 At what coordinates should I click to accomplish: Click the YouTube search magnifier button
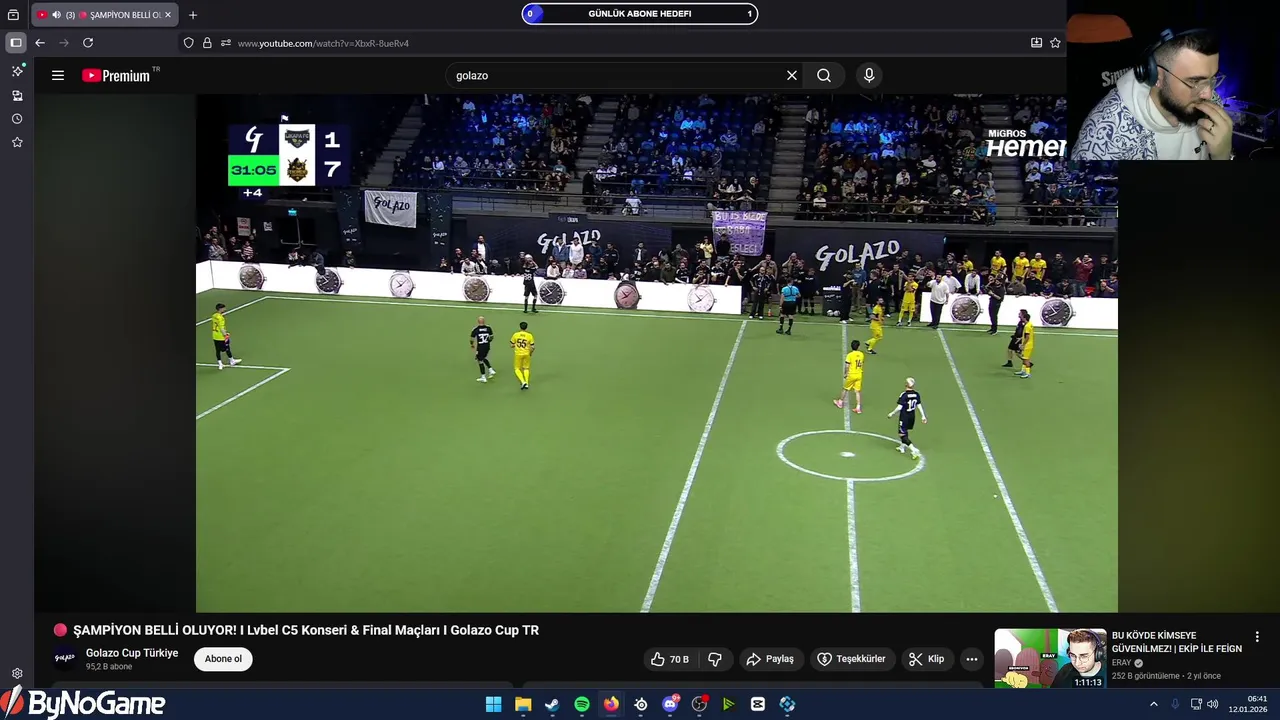coord(824,75)
